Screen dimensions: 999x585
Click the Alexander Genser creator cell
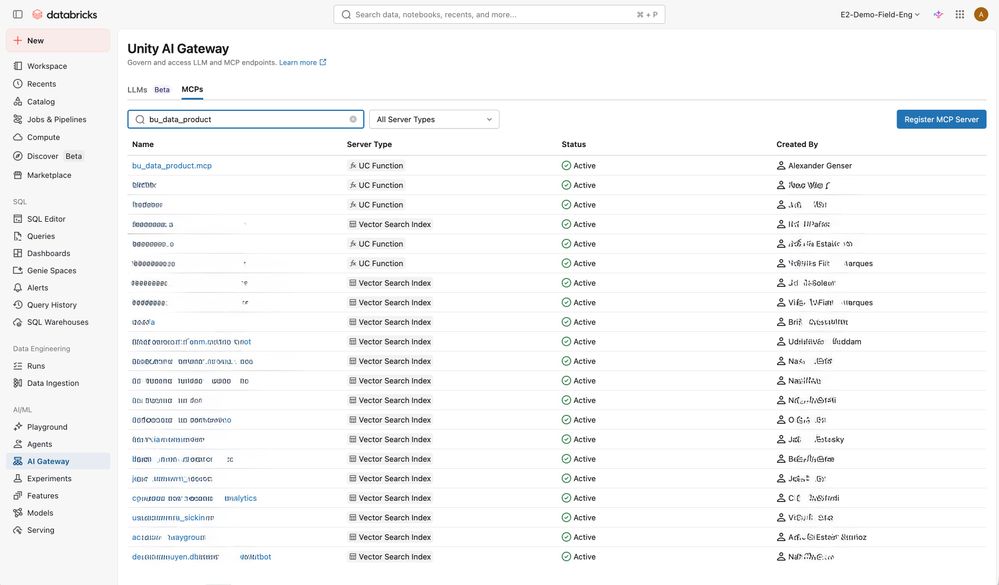pos(814,166)
